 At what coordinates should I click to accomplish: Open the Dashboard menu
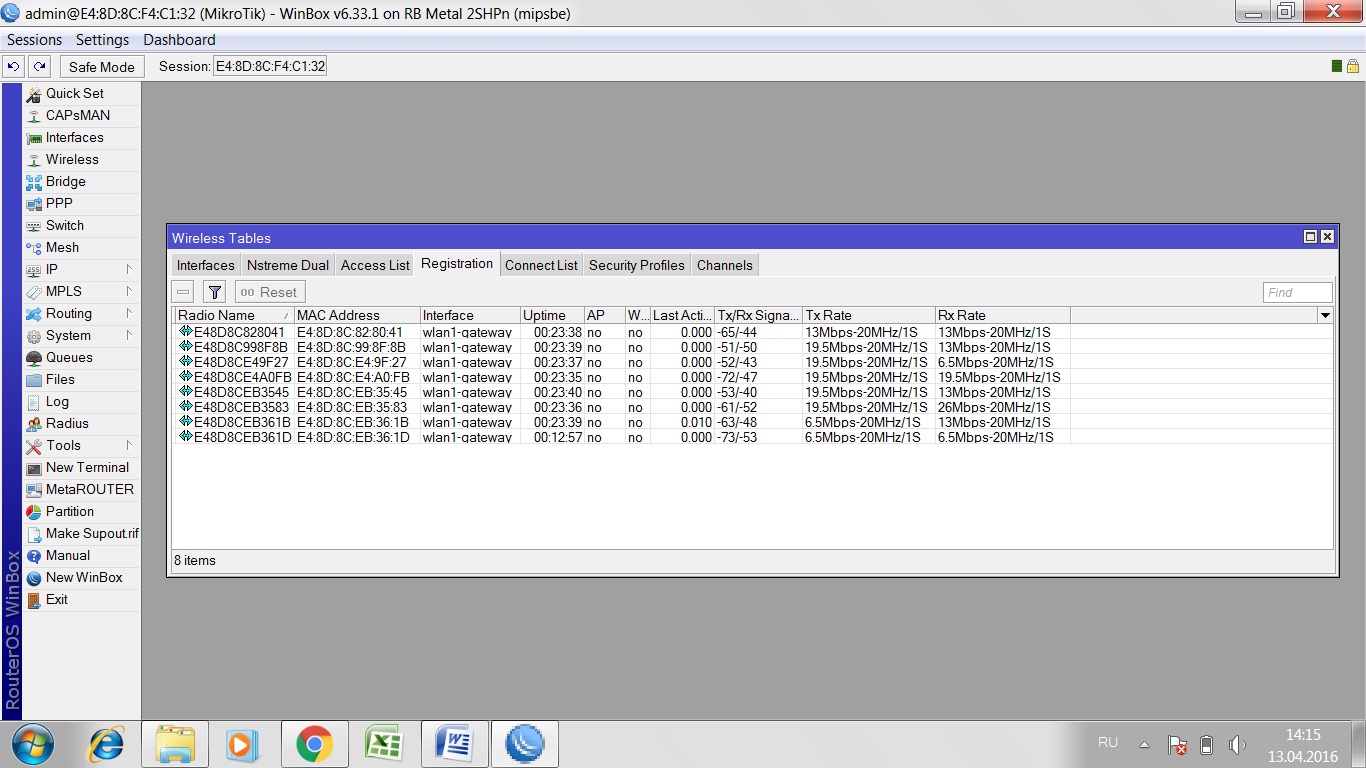[x=179, y=40]
